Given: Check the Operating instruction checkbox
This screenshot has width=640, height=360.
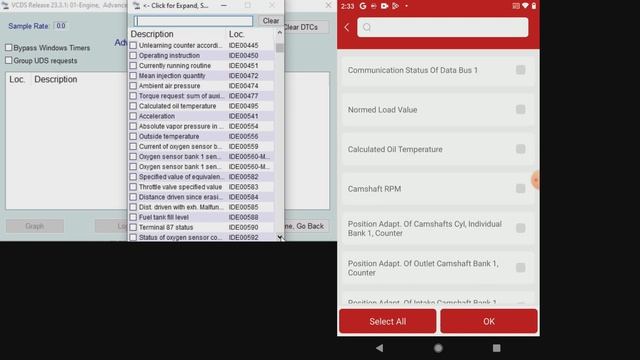Looking at the screenshot, I should 133,56.
